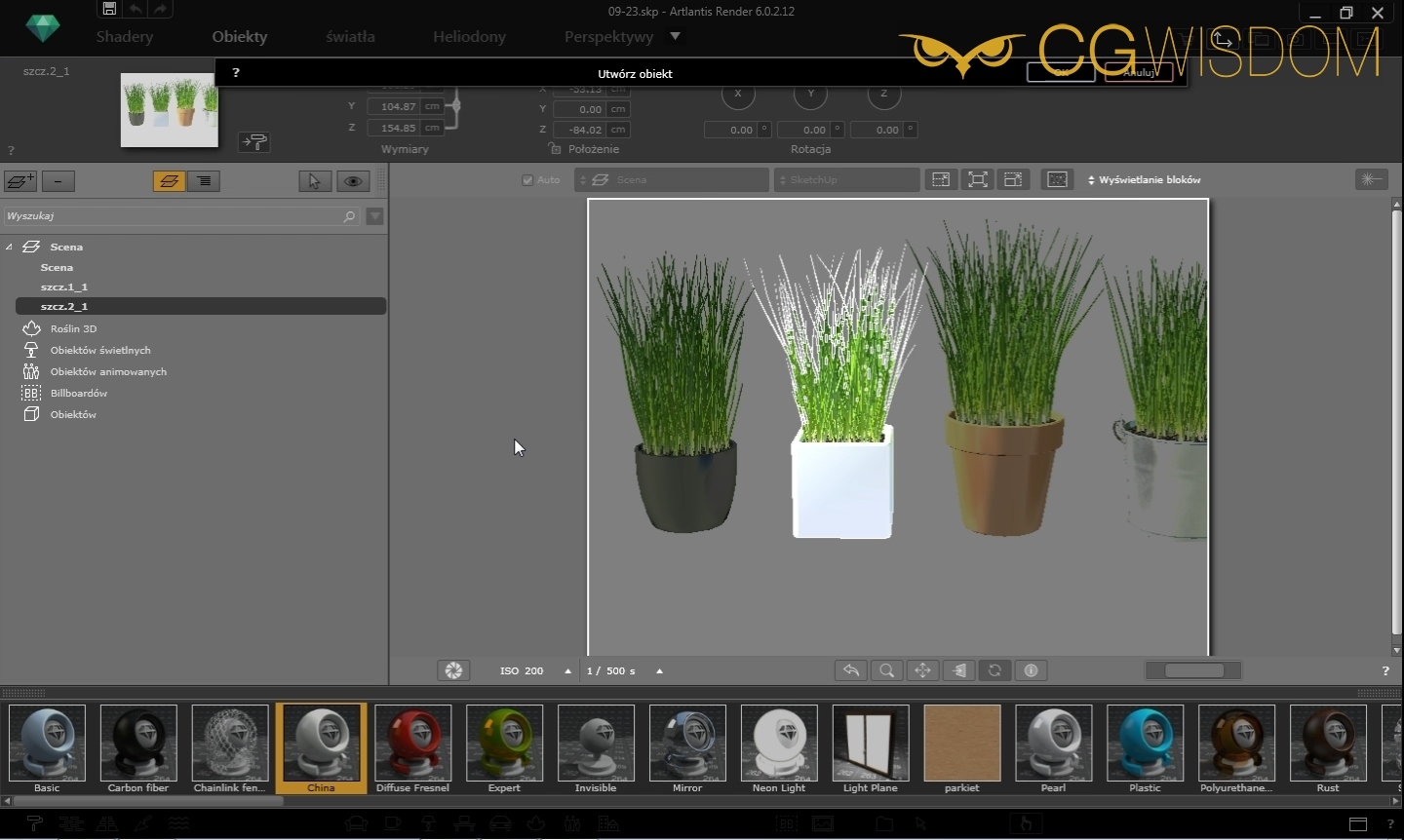The image size is (1404, 840).
Task: Select the arrow pointer tool
Action: [x=314, y=181]
